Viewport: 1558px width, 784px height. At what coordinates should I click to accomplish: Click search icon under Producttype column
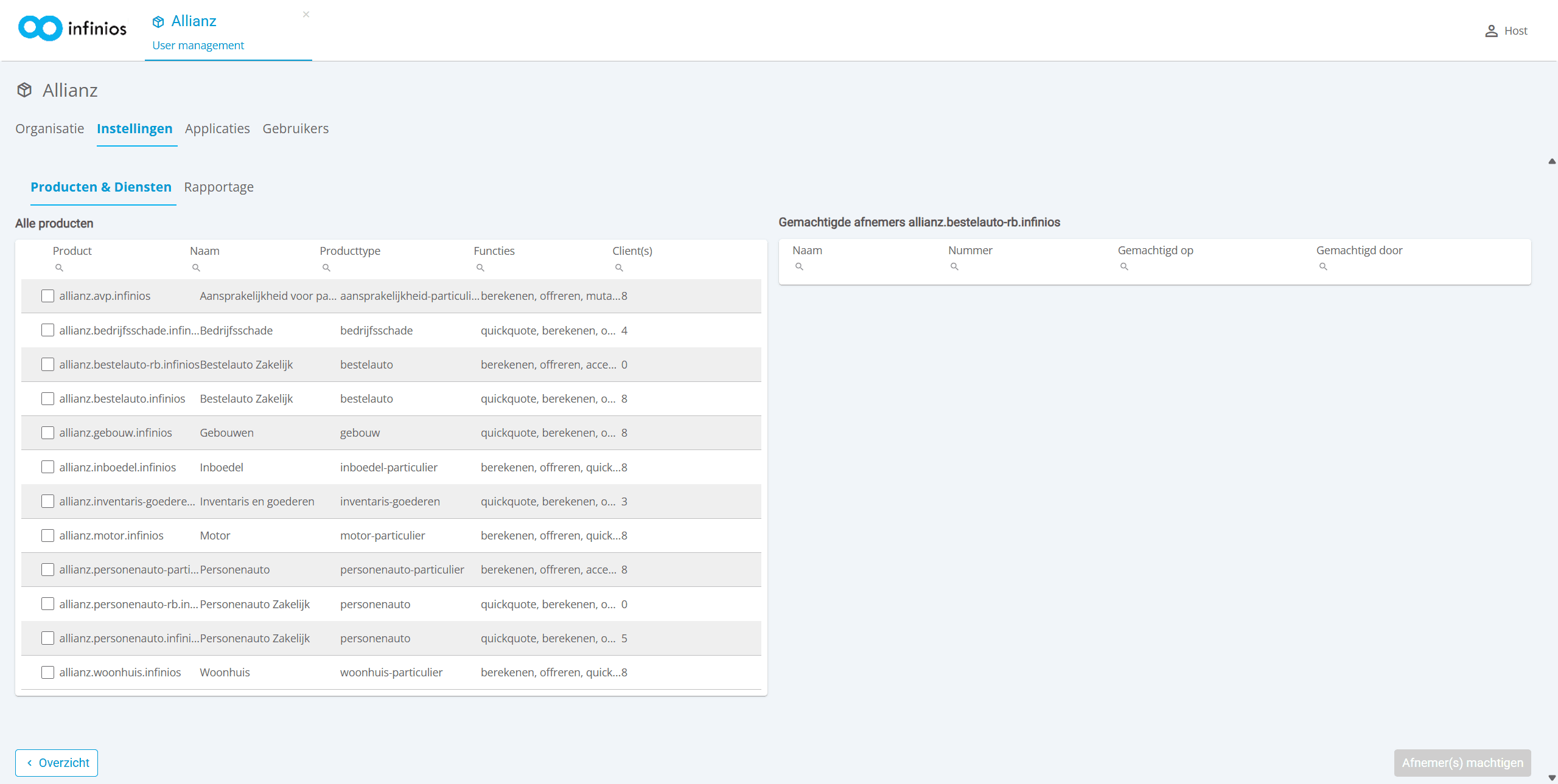tap(326, 268)
